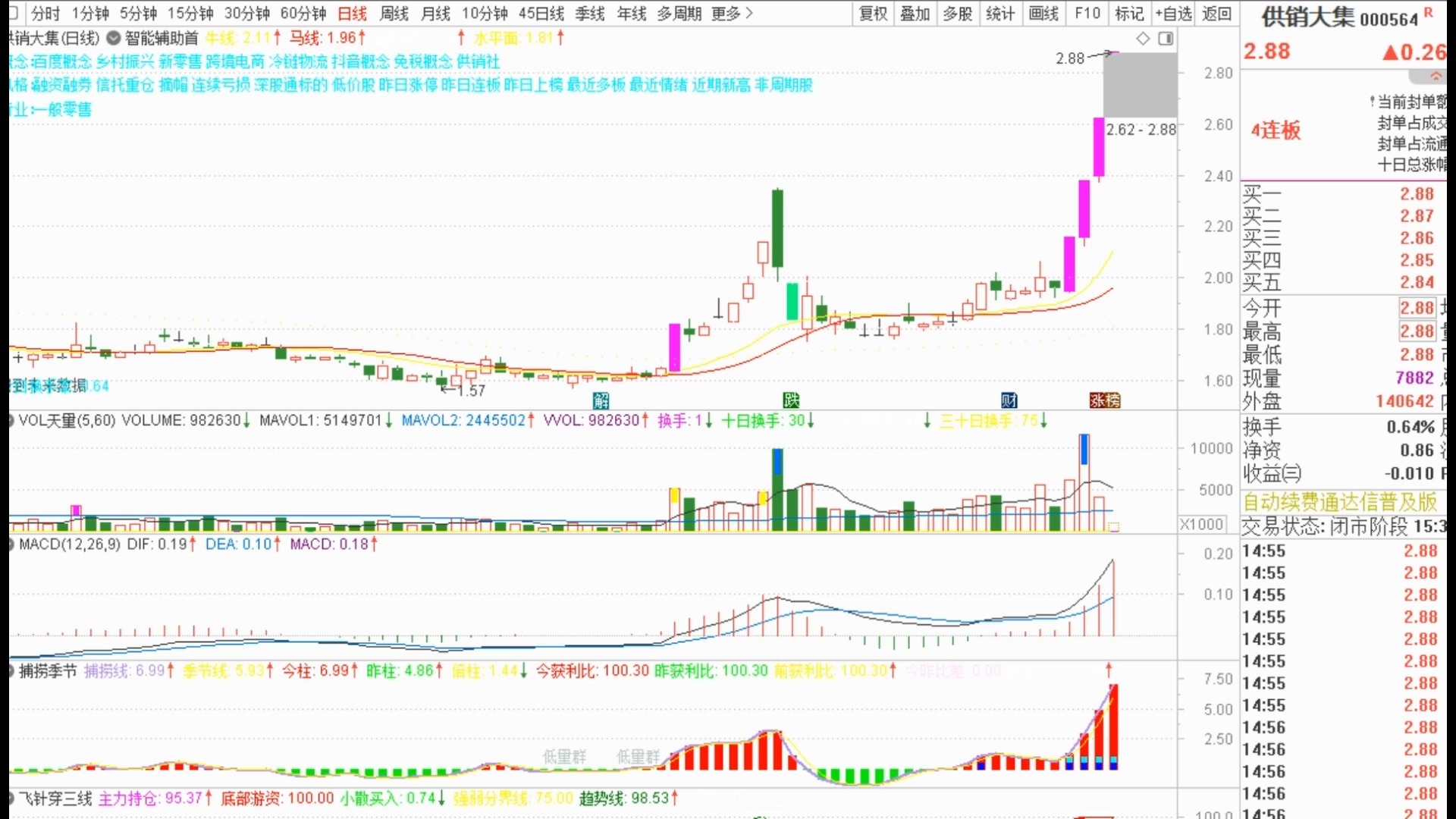Click the 外盘 value 140642
The image size is (1456, 819).
1404,401
